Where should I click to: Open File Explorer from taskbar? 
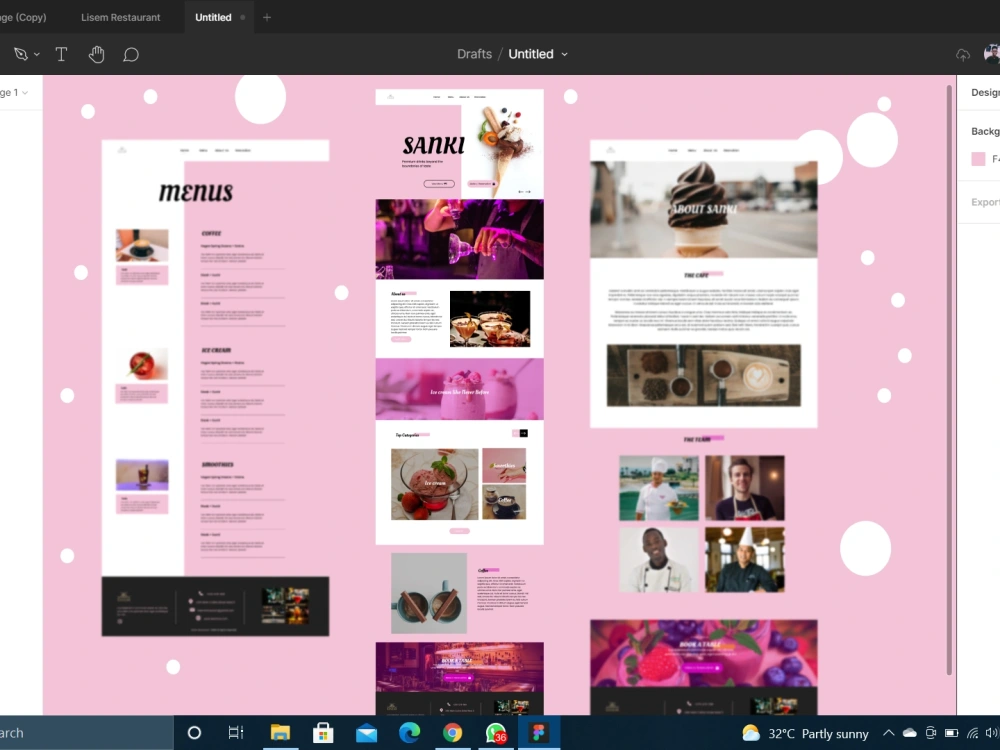point(280,733)
